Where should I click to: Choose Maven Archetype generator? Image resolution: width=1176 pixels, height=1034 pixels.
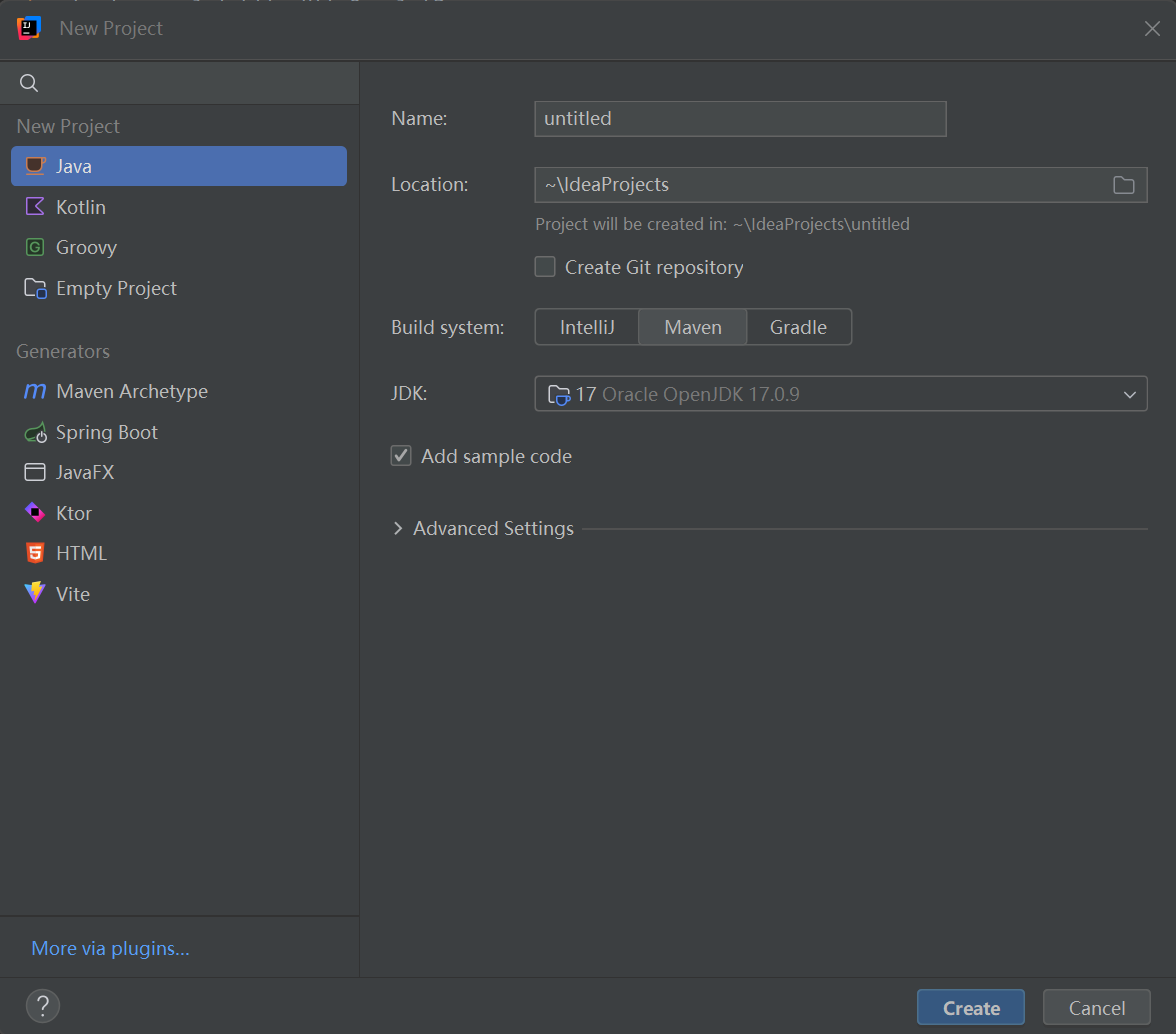178,391
